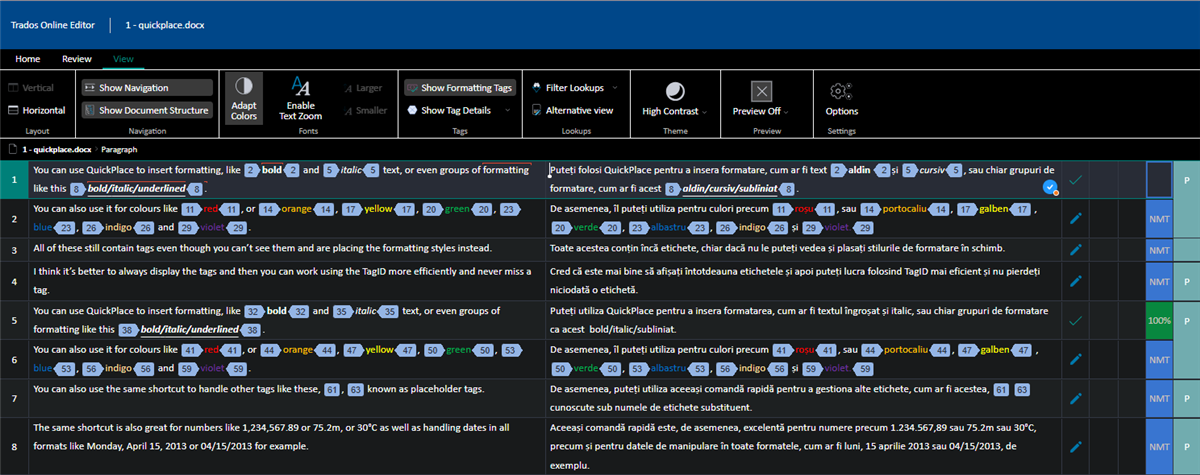Click the Enable Text Zoom icon
1200x475 pixels.
(x=301, y=88)
